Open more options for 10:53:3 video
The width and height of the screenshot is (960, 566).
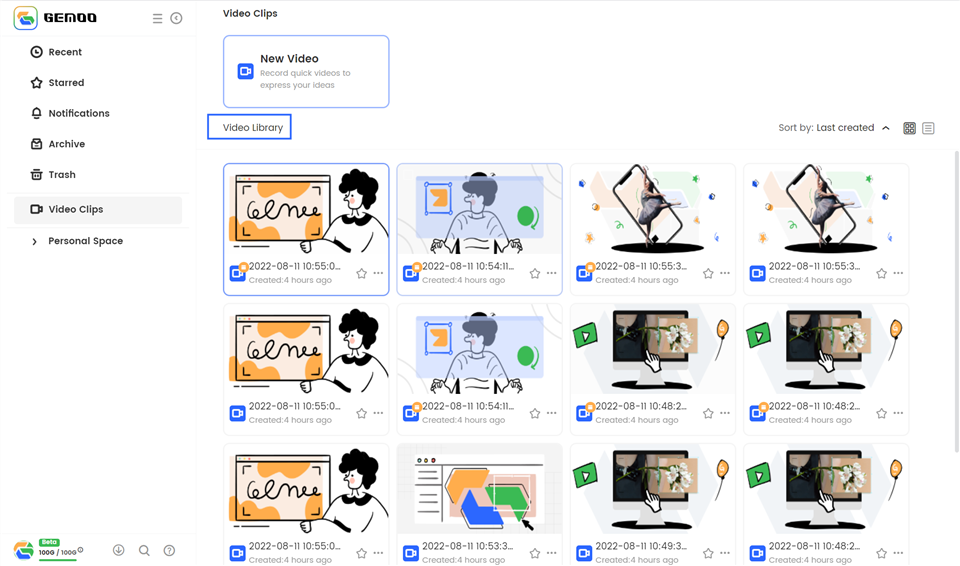click(x=552, y=553)
